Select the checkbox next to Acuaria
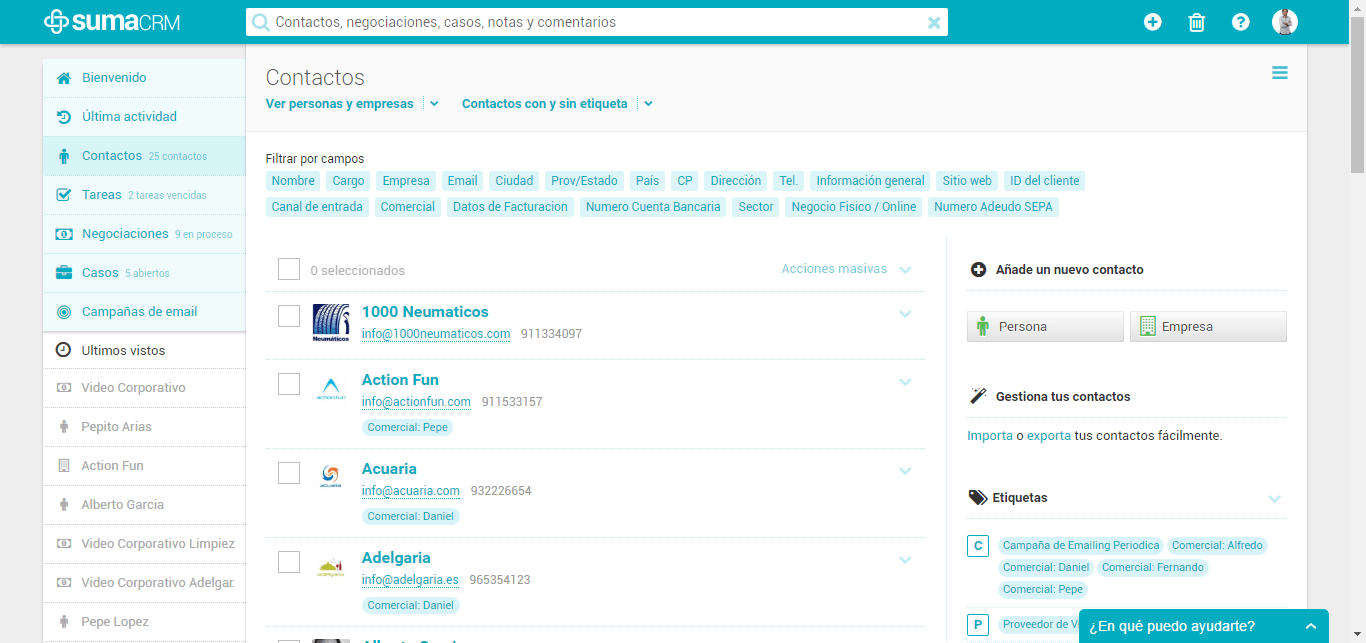This screenshot has height=643, width=1366. click(x=288, y=472)
